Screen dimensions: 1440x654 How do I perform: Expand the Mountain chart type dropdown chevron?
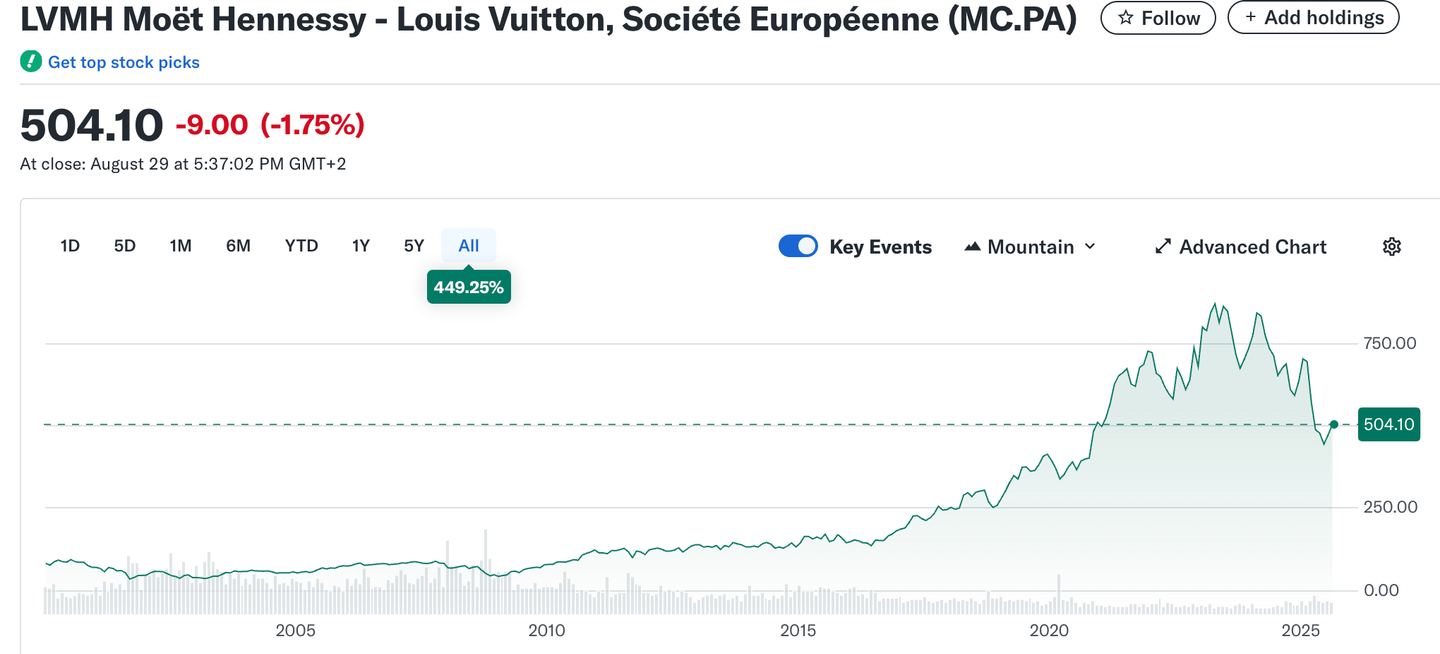(1090, 247)
